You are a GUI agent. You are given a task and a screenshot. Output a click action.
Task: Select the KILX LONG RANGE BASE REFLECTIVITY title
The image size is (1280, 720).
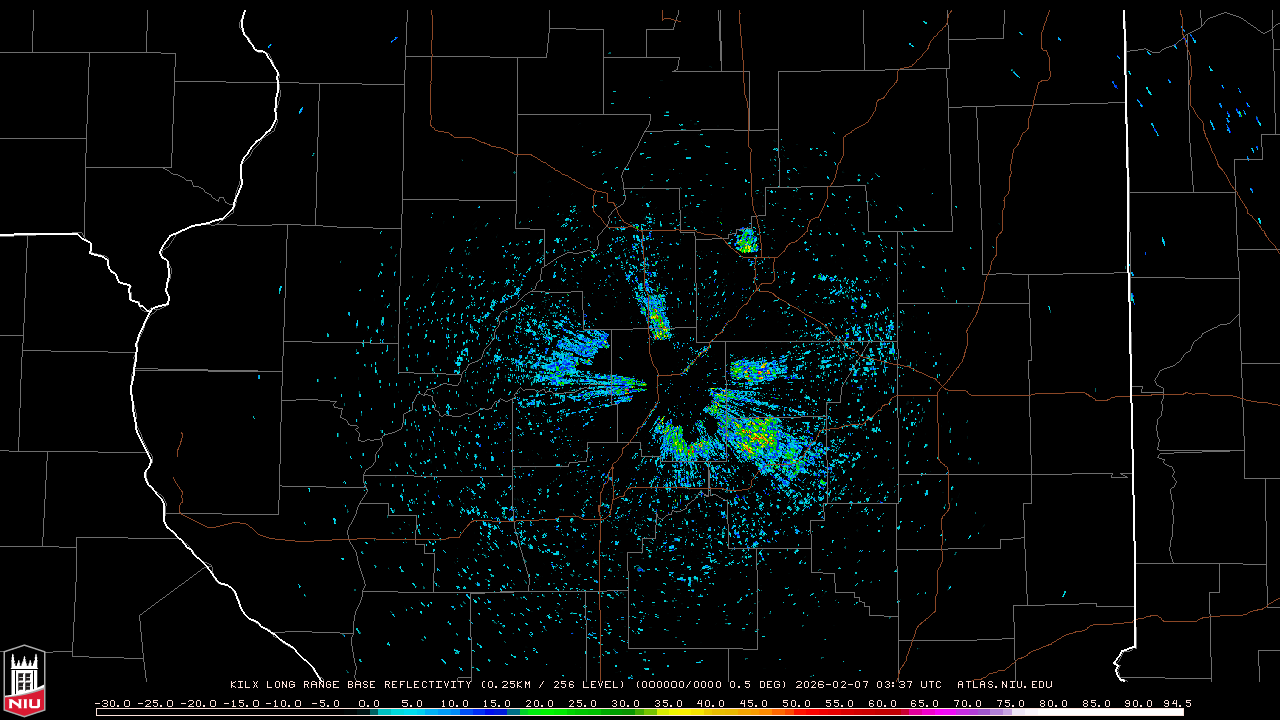pos(352,684)
